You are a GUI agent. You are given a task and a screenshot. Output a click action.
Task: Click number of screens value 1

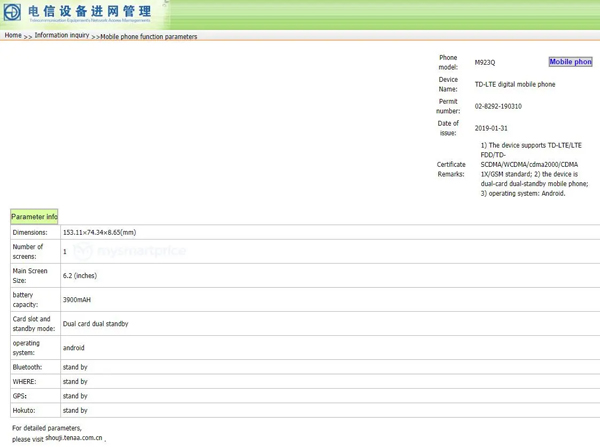tap(65, 251)
